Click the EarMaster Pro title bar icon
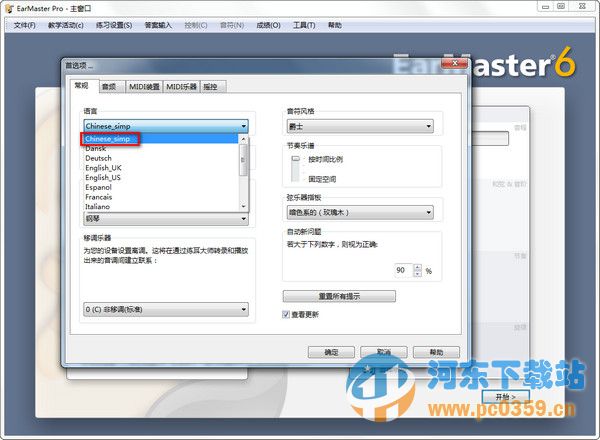 9,8
